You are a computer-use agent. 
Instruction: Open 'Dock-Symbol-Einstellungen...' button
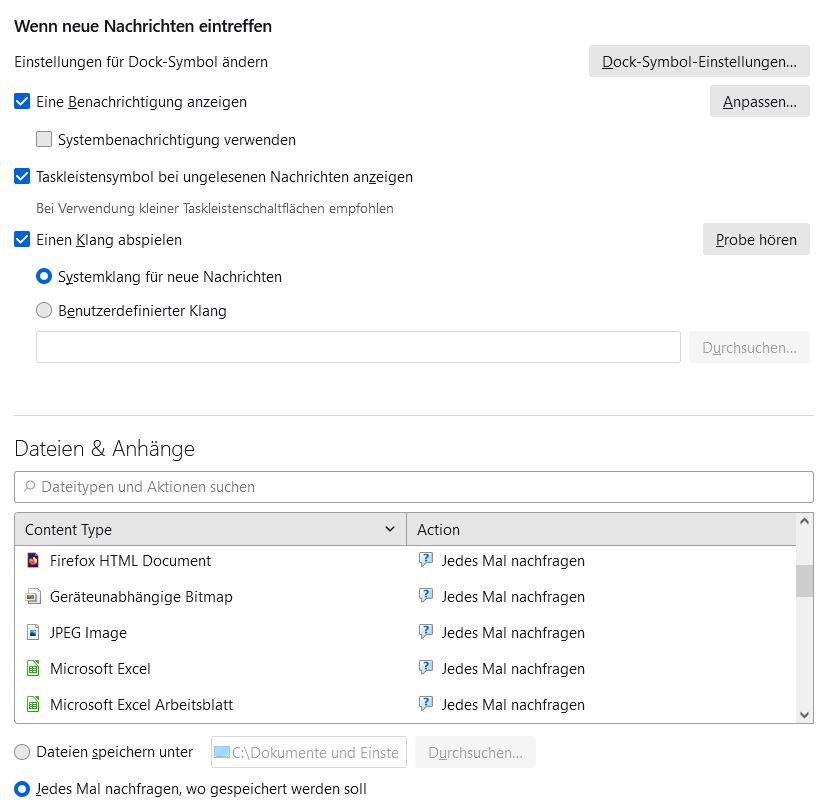699,62
